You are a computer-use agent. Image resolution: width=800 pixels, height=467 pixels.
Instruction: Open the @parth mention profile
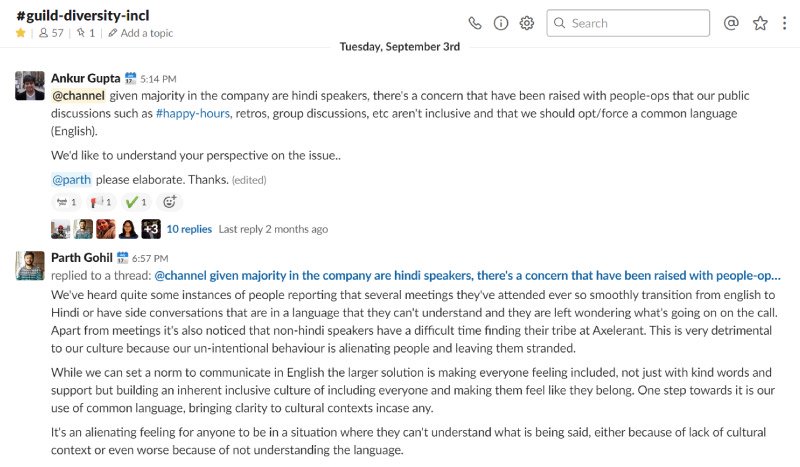click(71, 180)
